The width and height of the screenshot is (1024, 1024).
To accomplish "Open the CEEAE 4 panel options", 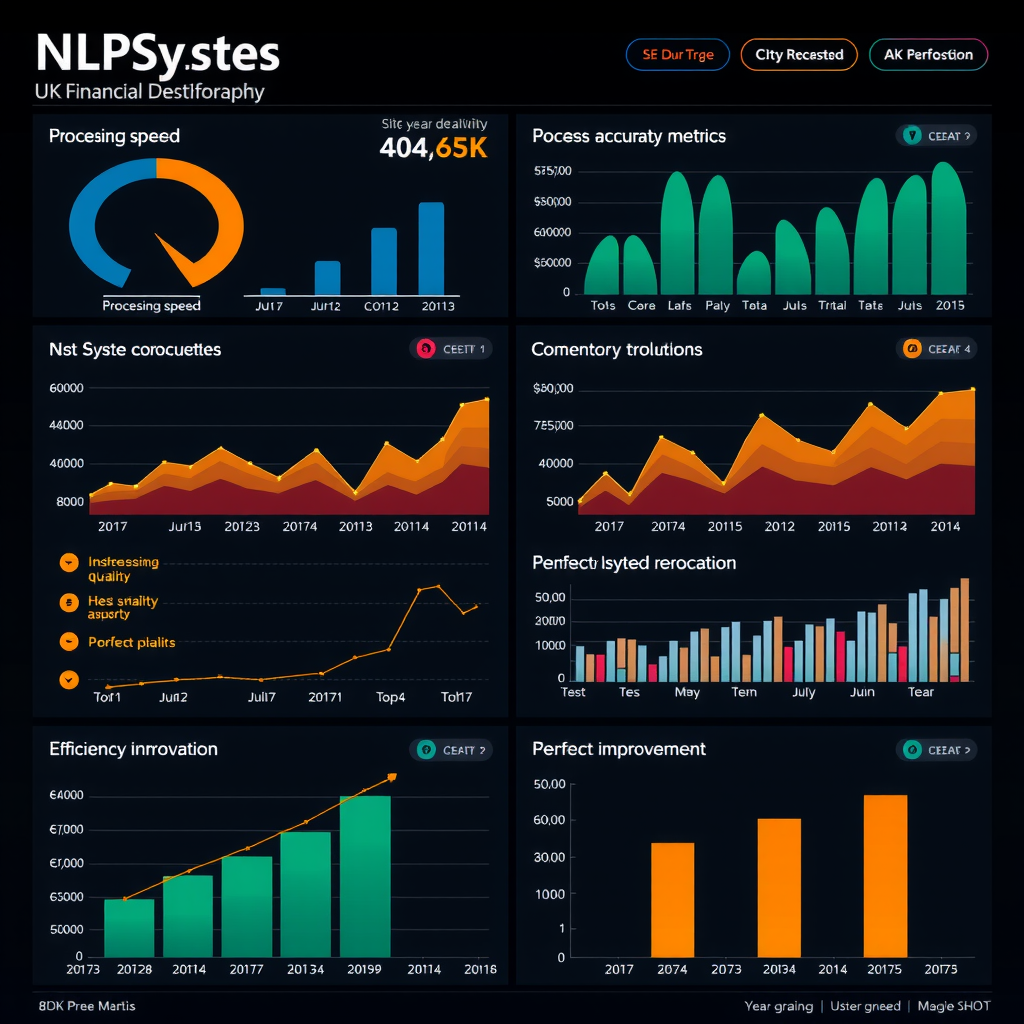I will pos(937,349).
